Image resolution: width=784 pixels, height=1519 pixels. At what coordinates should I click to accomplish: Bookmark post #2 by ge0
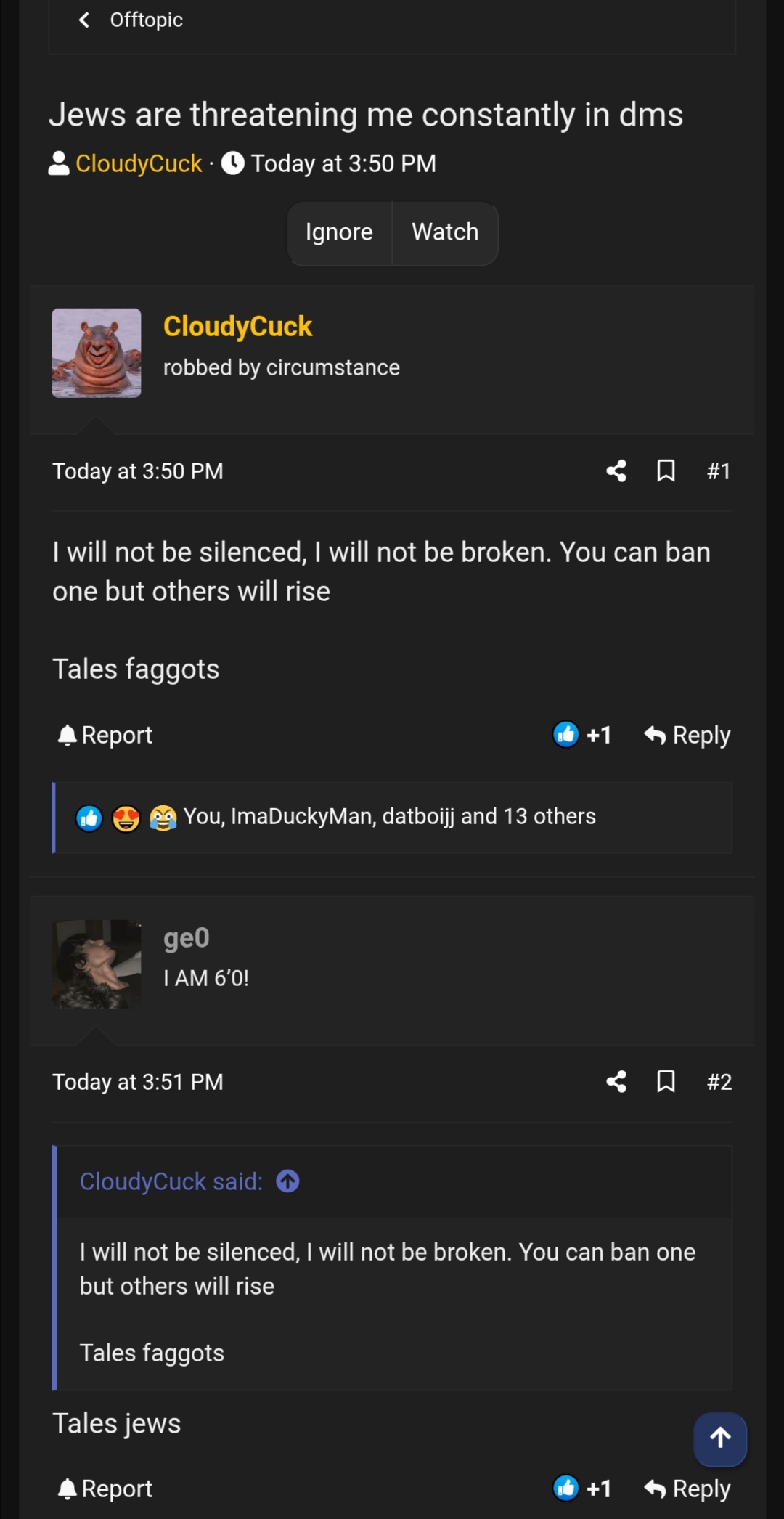tap(666, 1082)
